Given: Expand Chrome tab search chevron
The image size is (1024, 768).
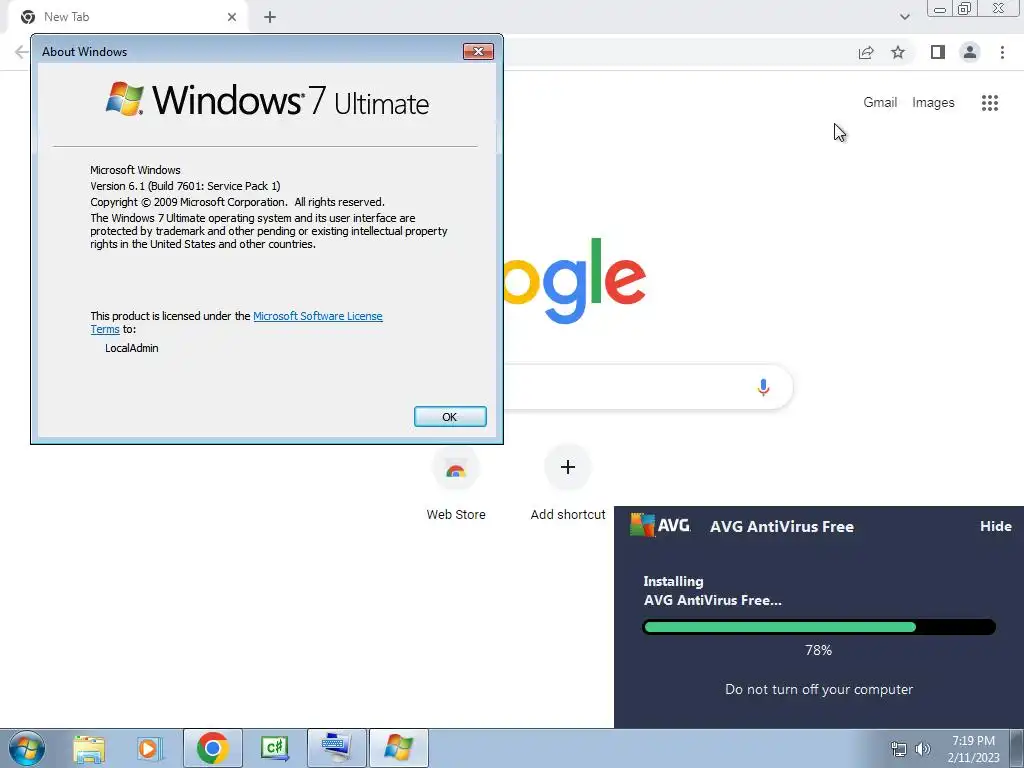Looking at the screenshot, I should click(904, 17).
